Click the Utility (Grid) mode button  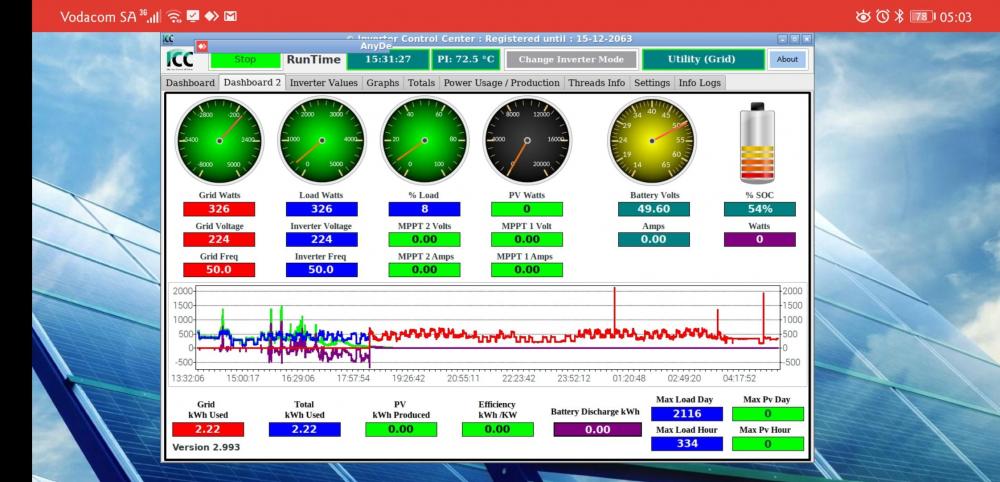point(702,59)
